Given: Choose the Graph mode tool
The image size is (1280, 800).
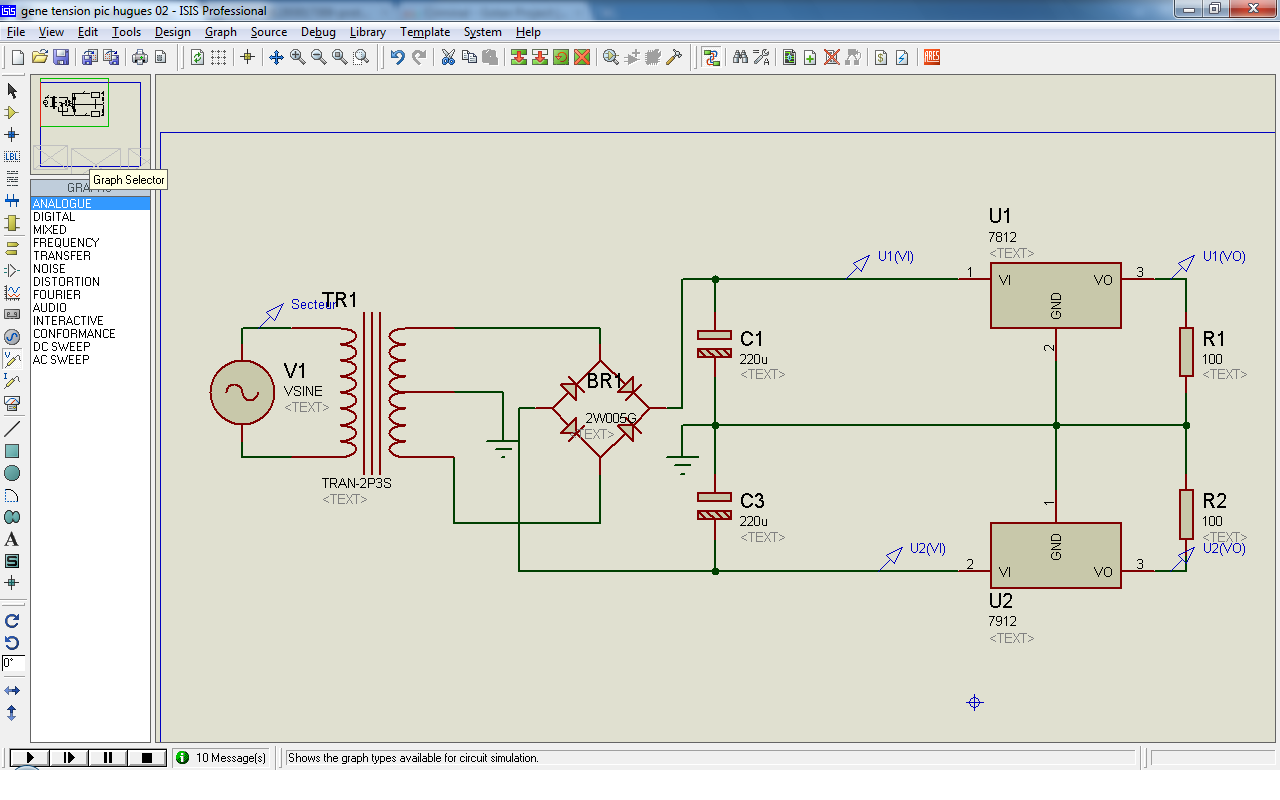Looking at the screenshot, I should point(12,293).
